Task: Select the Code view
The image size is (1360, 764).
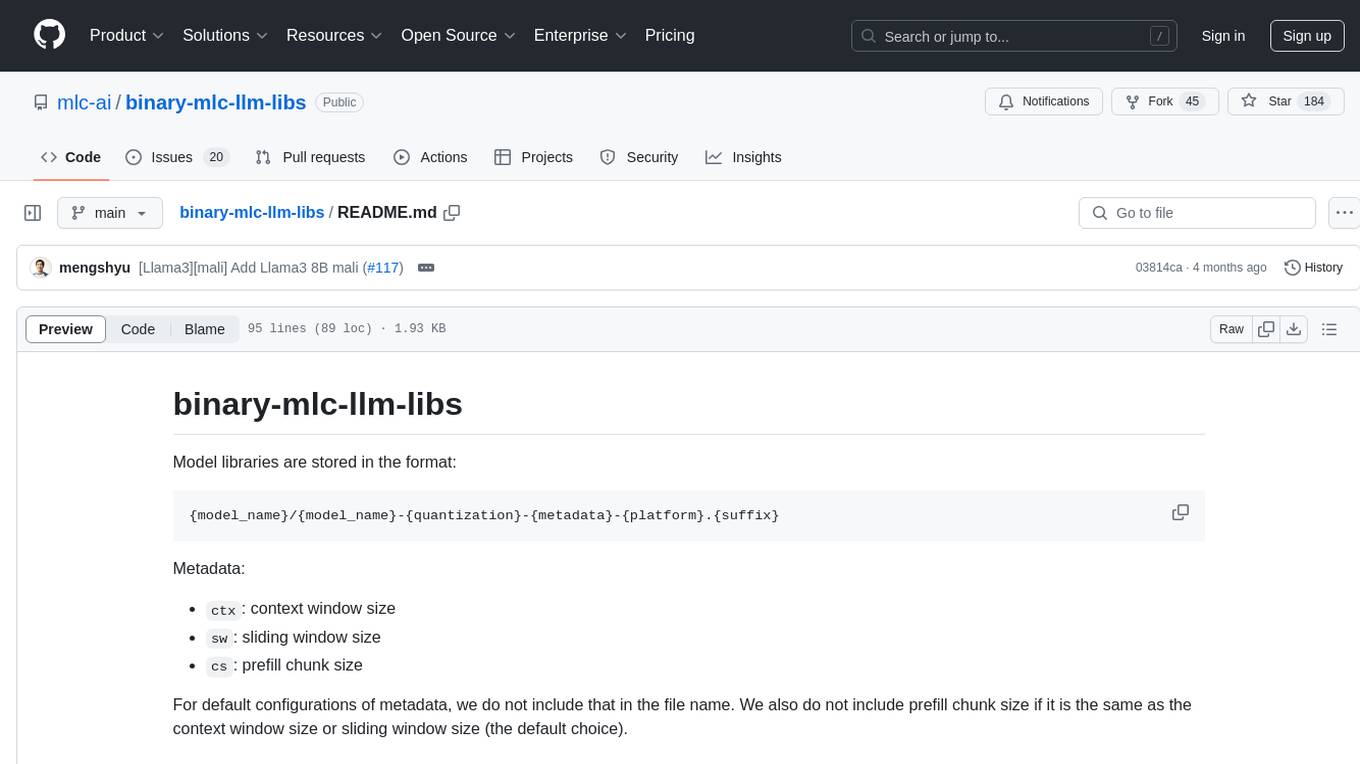Action: (x=138, y=329)
